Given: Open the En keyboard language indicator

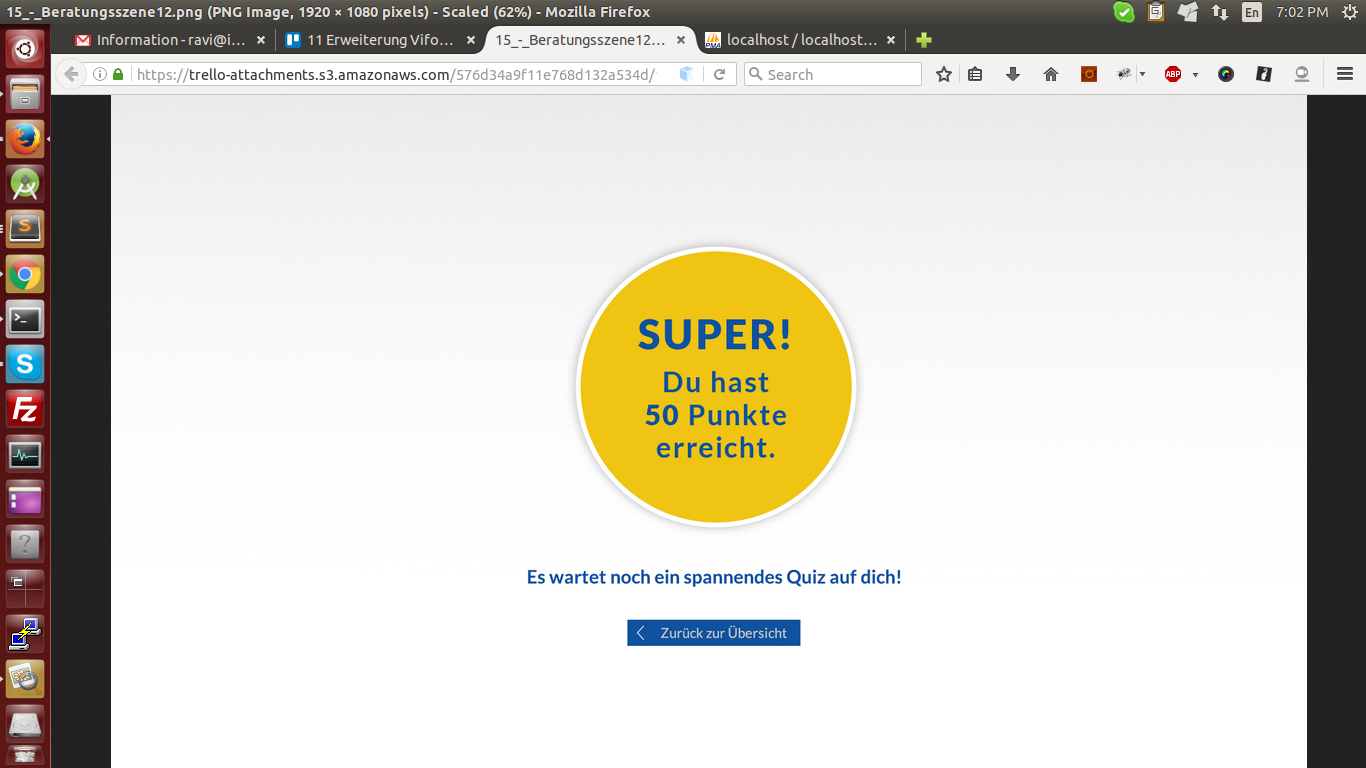Looking at the screenshot, I should (x=1252, y=12).
